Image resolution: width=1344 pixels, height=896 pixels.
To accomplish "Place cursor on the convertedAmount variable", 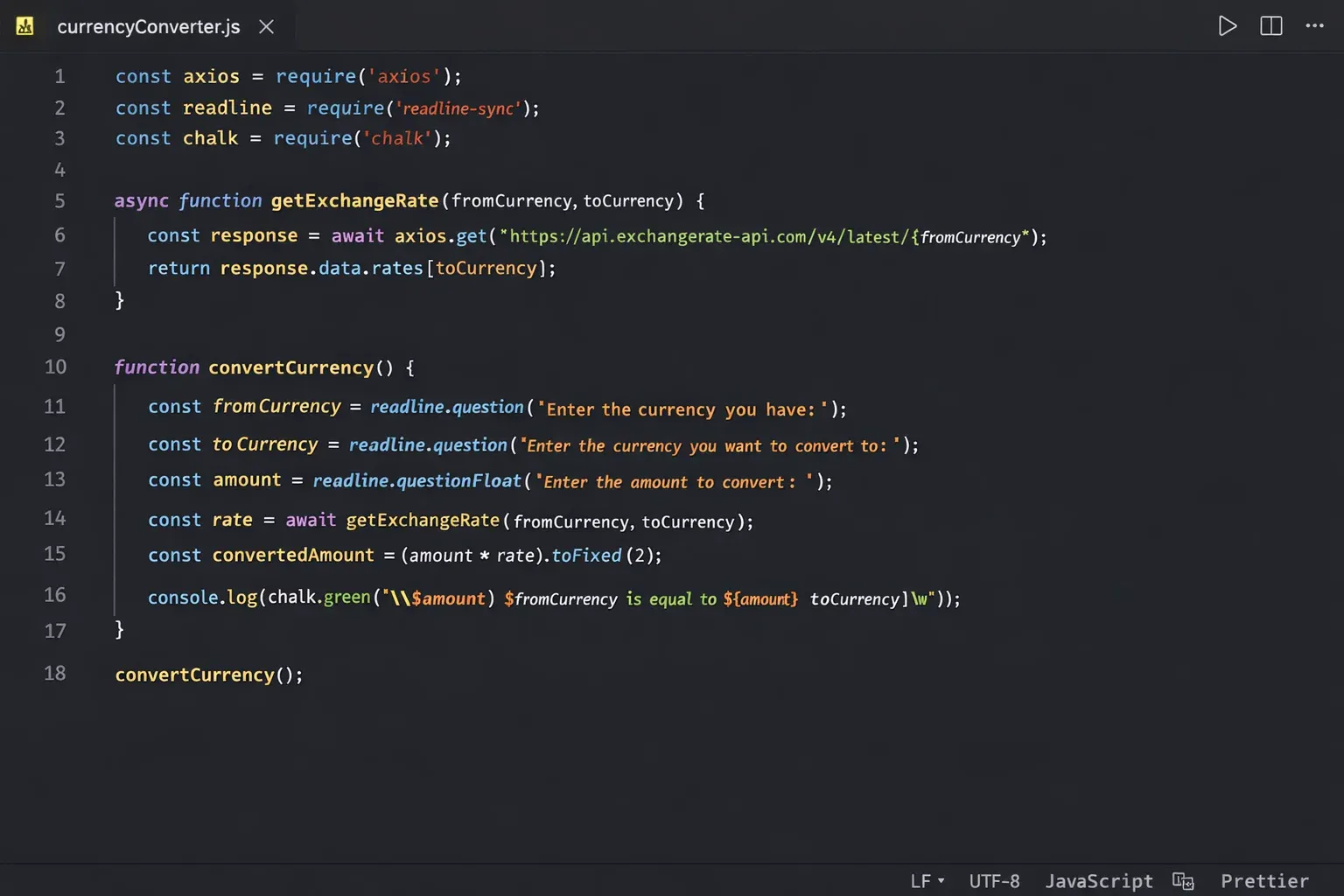I will pos(293,556).
